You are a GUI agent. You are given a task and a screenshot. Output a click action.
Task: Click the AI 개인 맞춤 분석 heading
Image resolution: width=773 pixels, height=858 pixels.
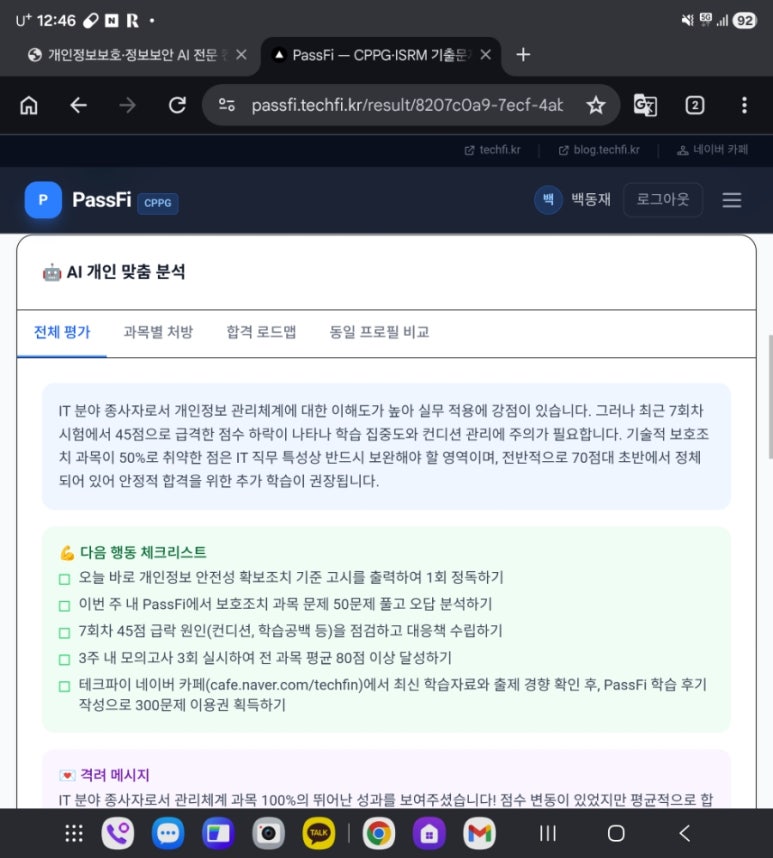(126, 271)
